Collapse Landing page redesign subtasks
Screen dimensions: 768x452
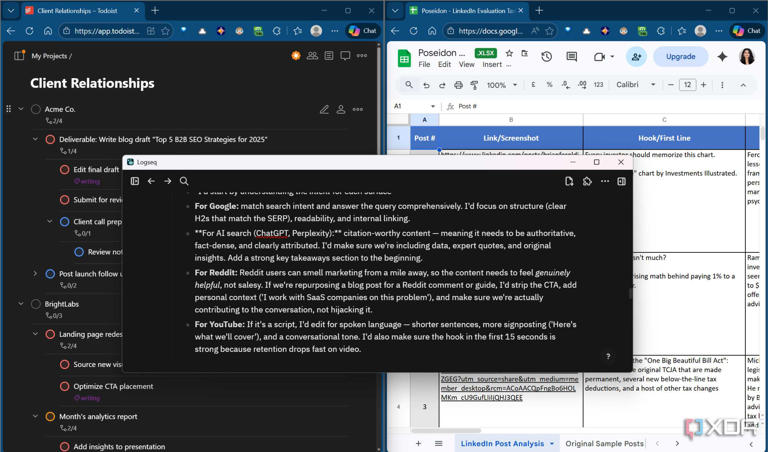coord(35,334)
